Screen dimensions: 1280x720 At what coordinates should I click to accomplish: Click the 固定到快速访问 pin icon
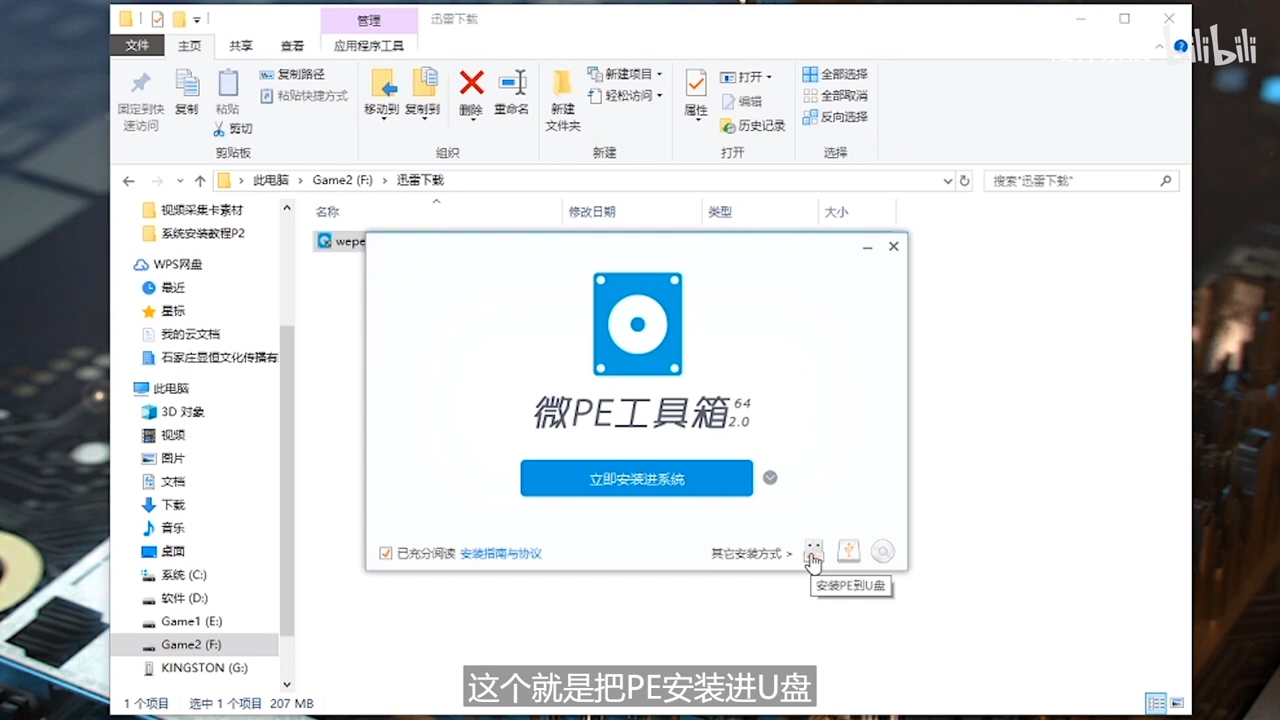point(141,83)
